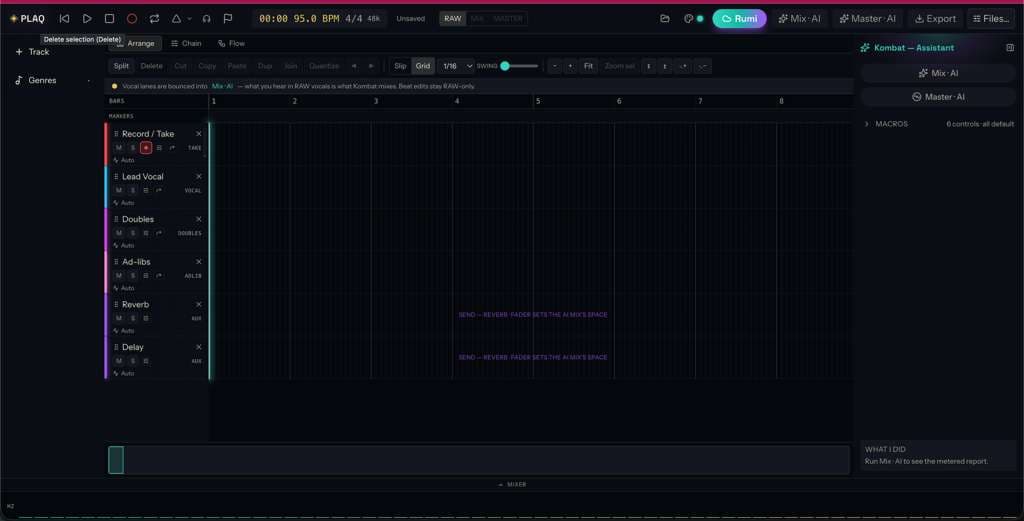1024x521 pixels.
Task: Solo the Record / Take track
Action: (x=133, y=148)
